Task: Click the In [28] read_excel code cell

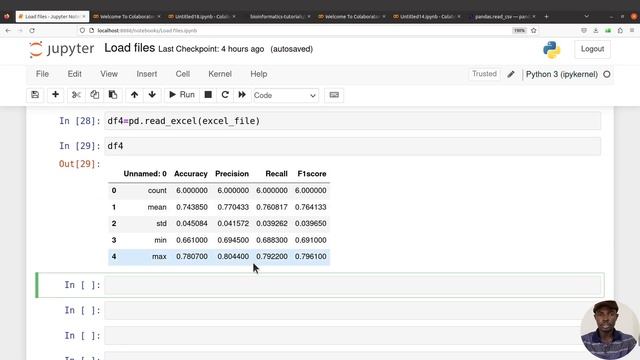Action: [352, 121]
